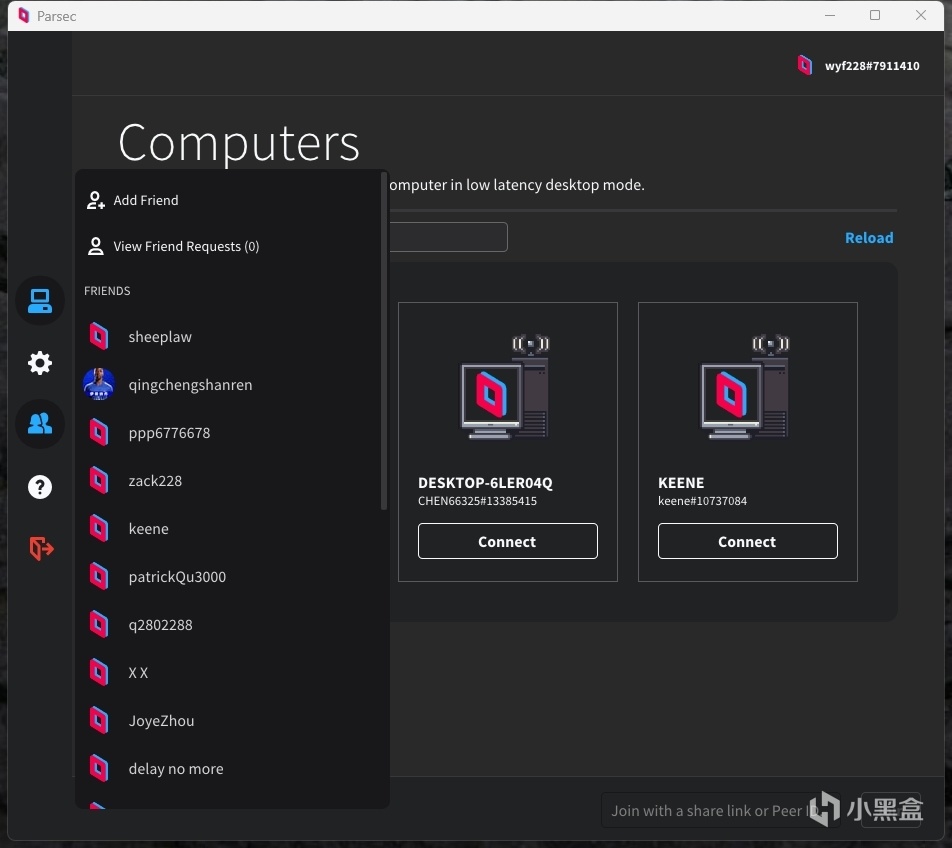Close the Parsec window
Viewport: 952px width, 848px height.
pos(920,15)
